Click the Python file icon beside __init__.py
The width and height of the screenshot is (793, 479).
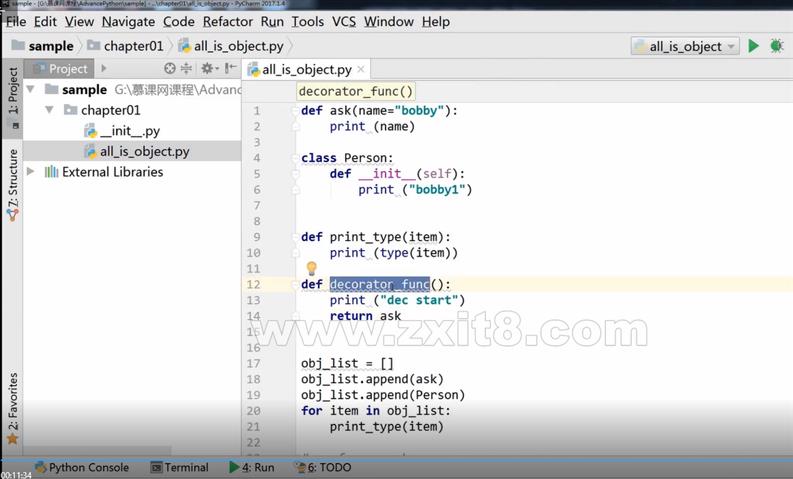(91, 131)
